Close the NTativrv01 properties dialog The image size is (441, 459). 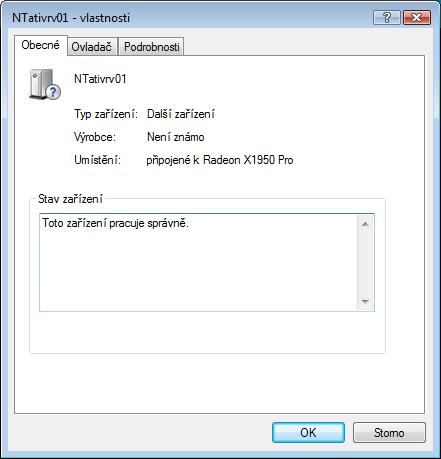(417, 17)
